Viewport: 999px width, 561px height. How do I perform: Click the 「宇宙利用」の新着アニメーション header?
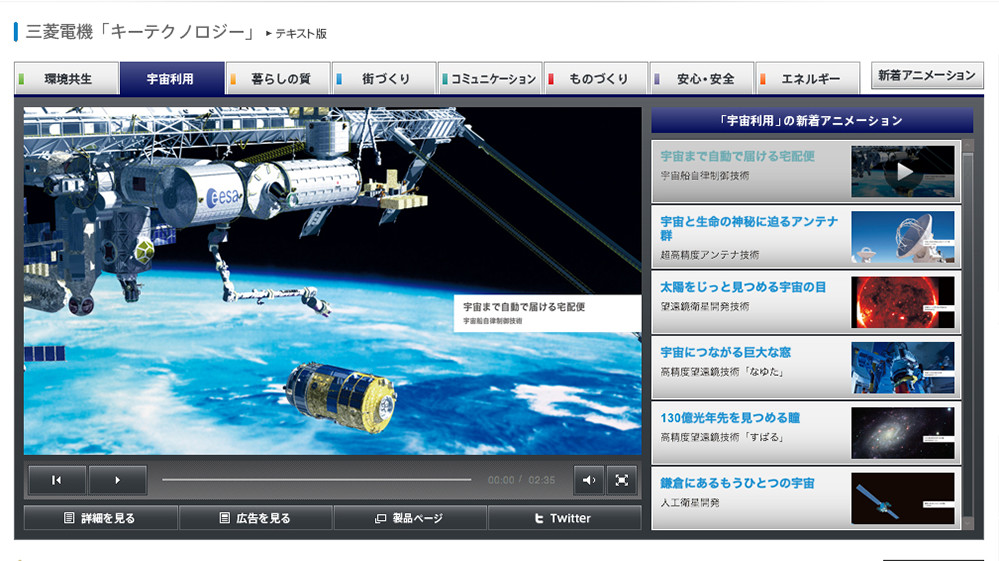click(x=812, y=120)
